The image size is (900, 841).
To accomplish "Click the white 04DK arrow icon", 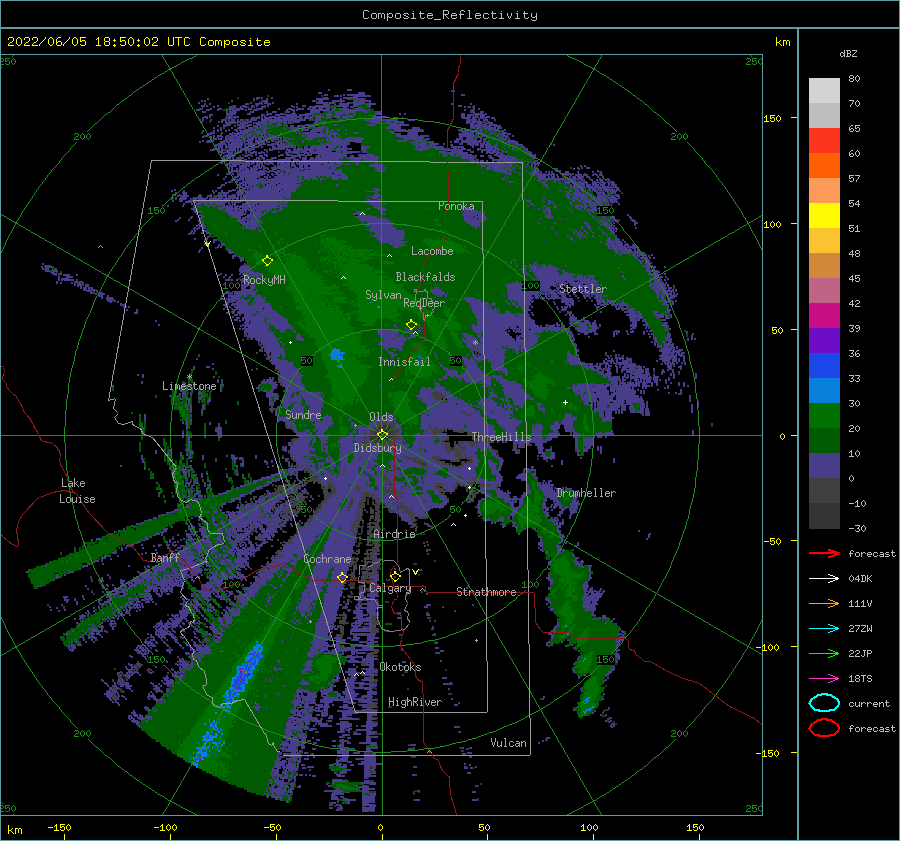I will (824, 578).
